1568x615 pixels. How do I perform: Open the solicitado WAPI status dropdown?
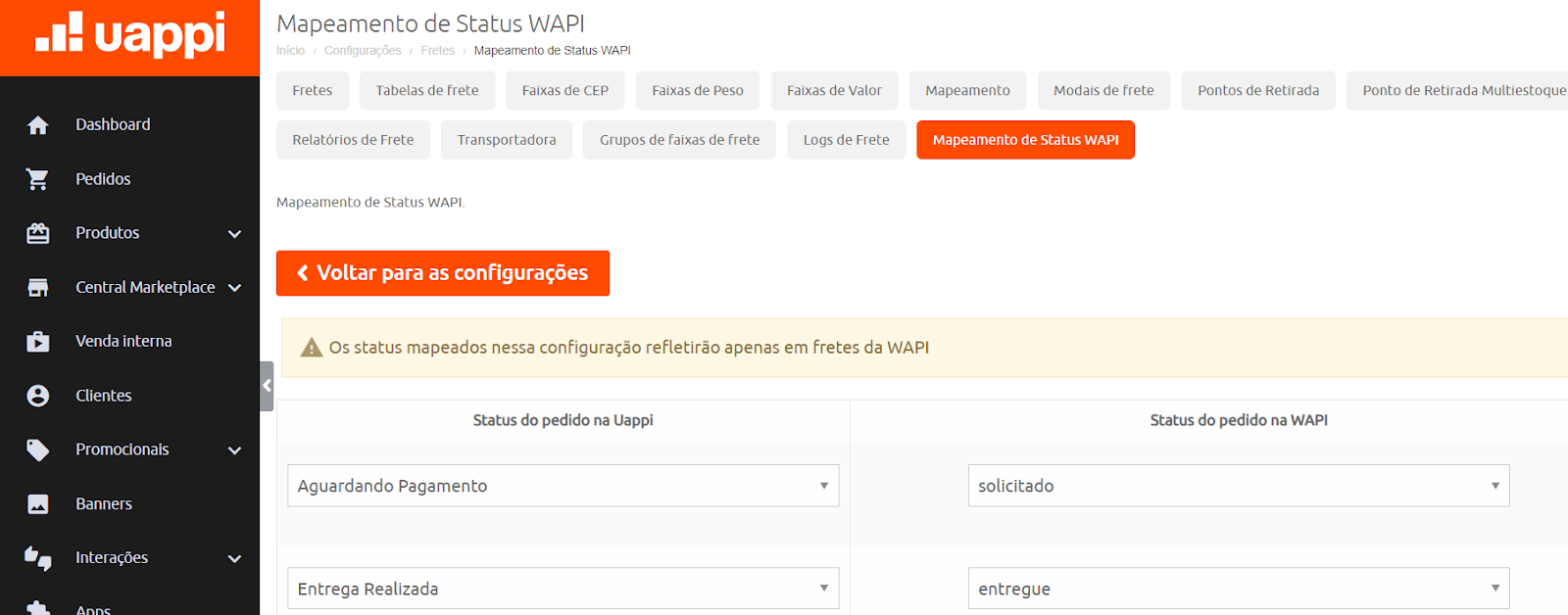[x=1239, y=486]
